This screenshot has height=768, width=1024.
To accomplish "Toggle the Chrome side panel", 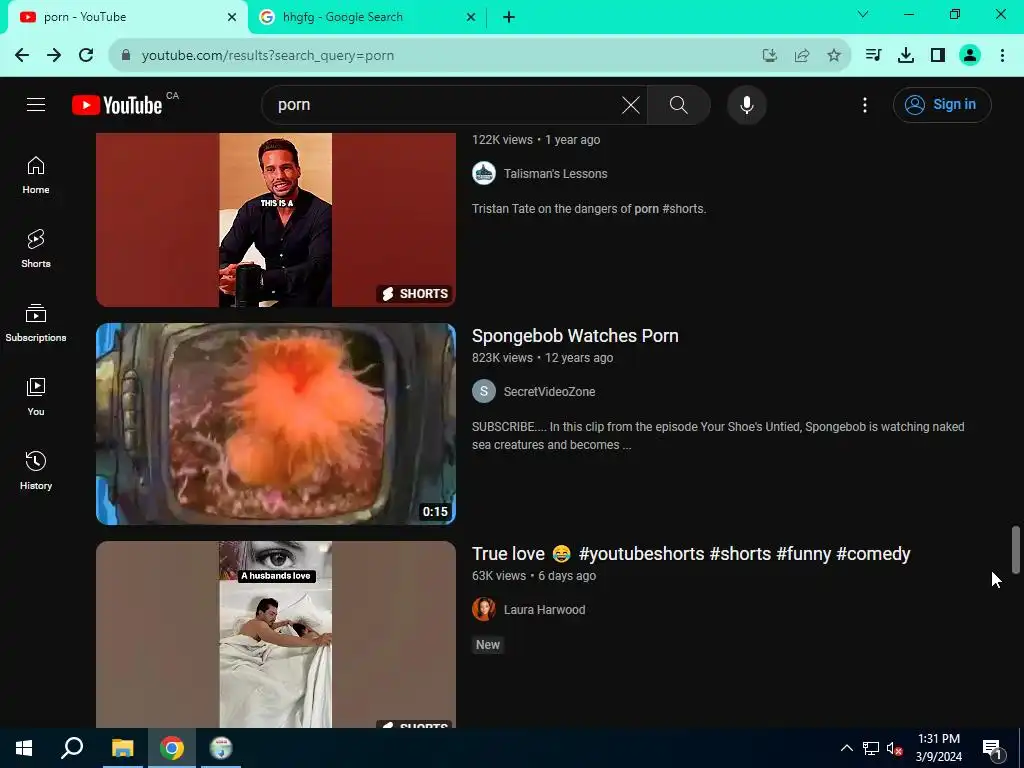I will [938, 56].
